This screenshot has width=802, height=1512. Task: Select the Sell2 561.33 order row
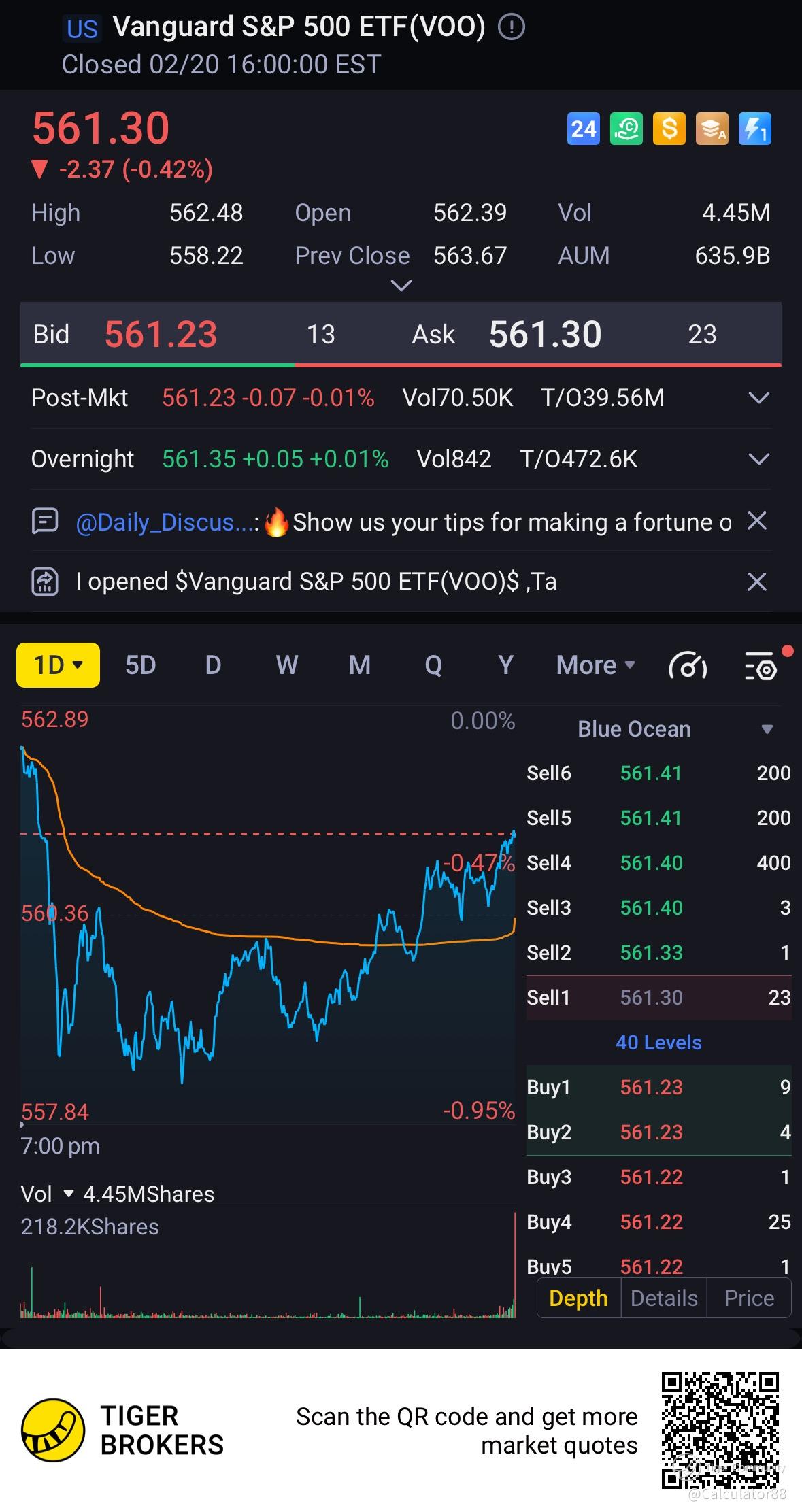point(658,953)
